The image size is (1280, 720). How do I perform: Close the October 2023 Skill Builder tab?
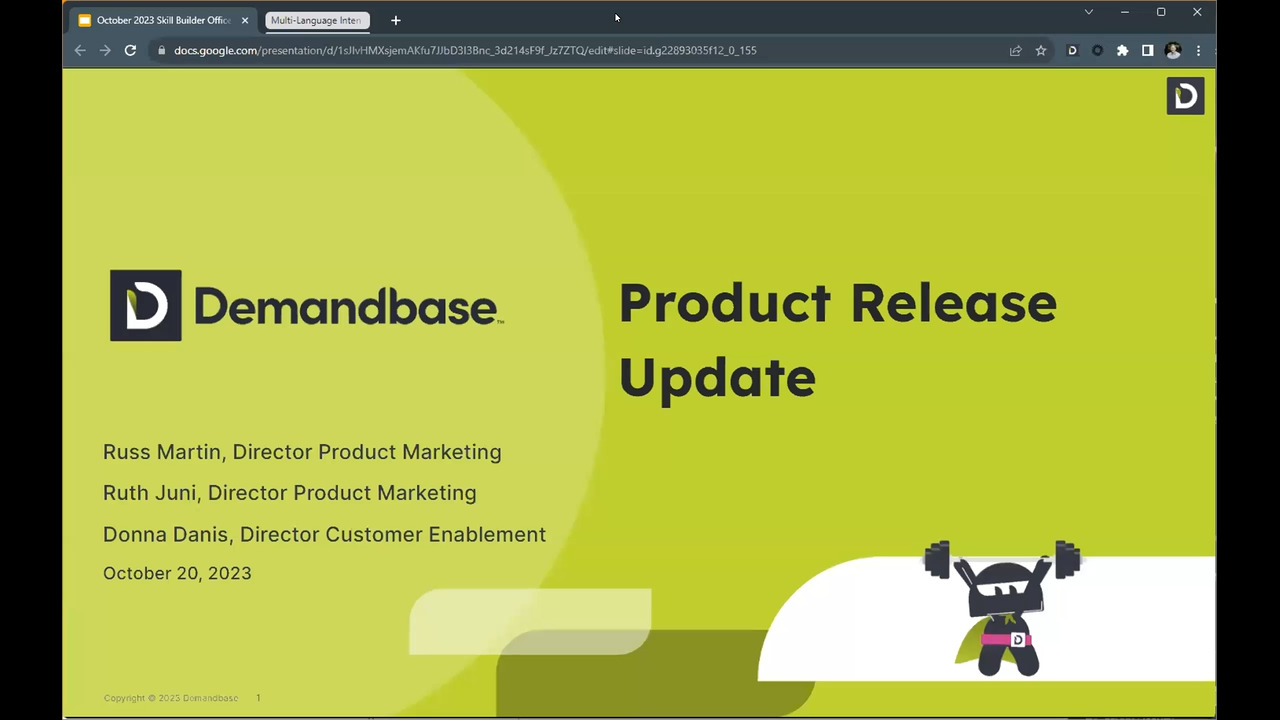point(245,20)
